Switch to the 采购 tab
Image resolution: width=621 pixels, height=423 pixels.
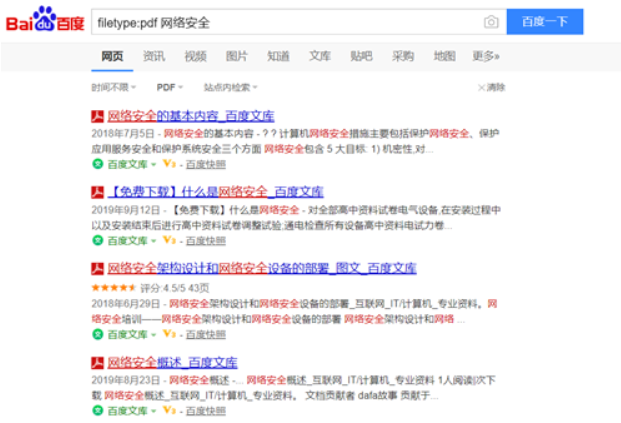[x=403, y=56]
